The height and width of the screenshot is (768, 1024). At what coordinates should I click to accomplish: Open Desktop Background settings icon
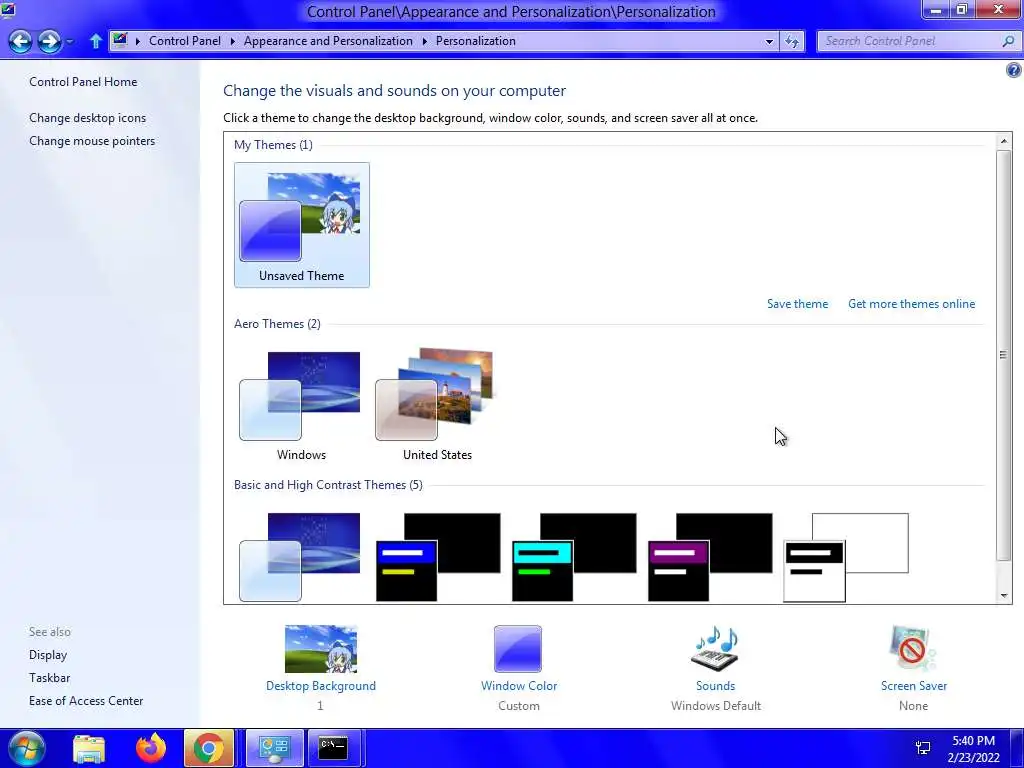(x=321, y=648)
